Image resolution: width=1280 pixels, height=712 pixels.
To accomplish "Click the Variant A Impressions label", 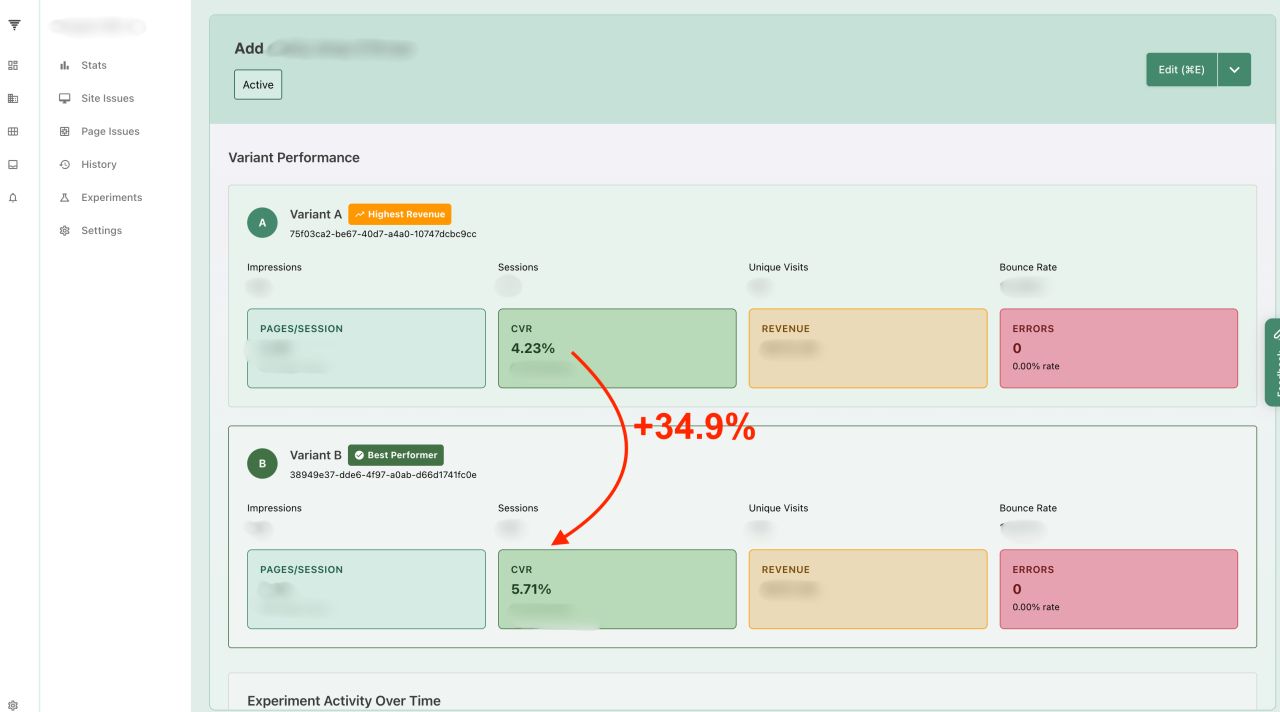I will coord(274,267).
